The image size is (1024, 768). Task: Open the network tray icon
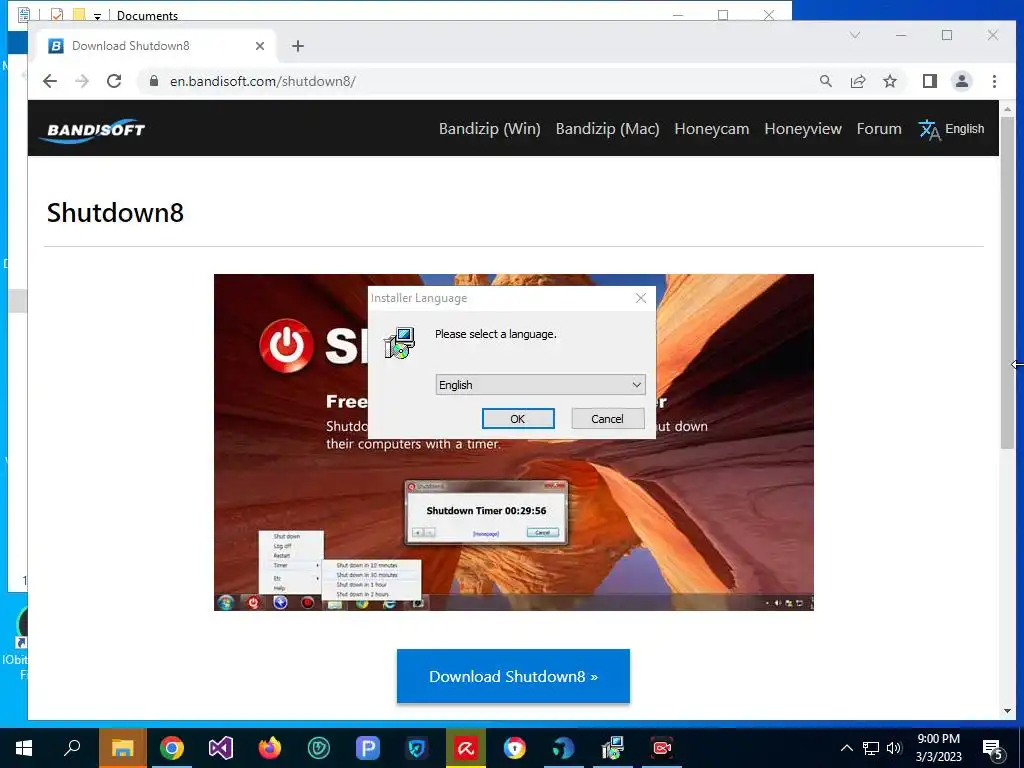[871, 748]
